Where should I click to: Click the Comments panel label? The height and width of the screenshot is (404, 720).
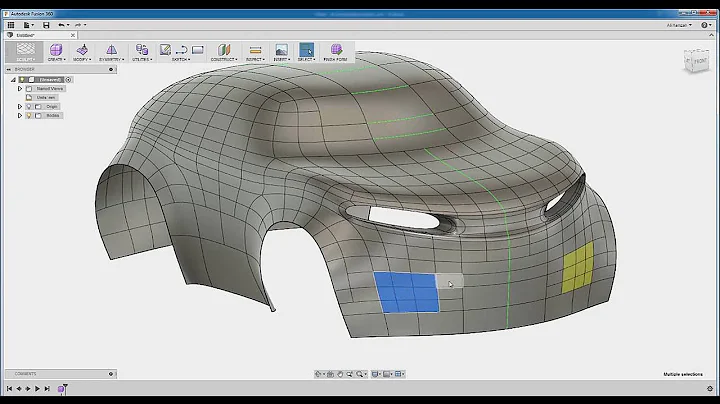25,374
